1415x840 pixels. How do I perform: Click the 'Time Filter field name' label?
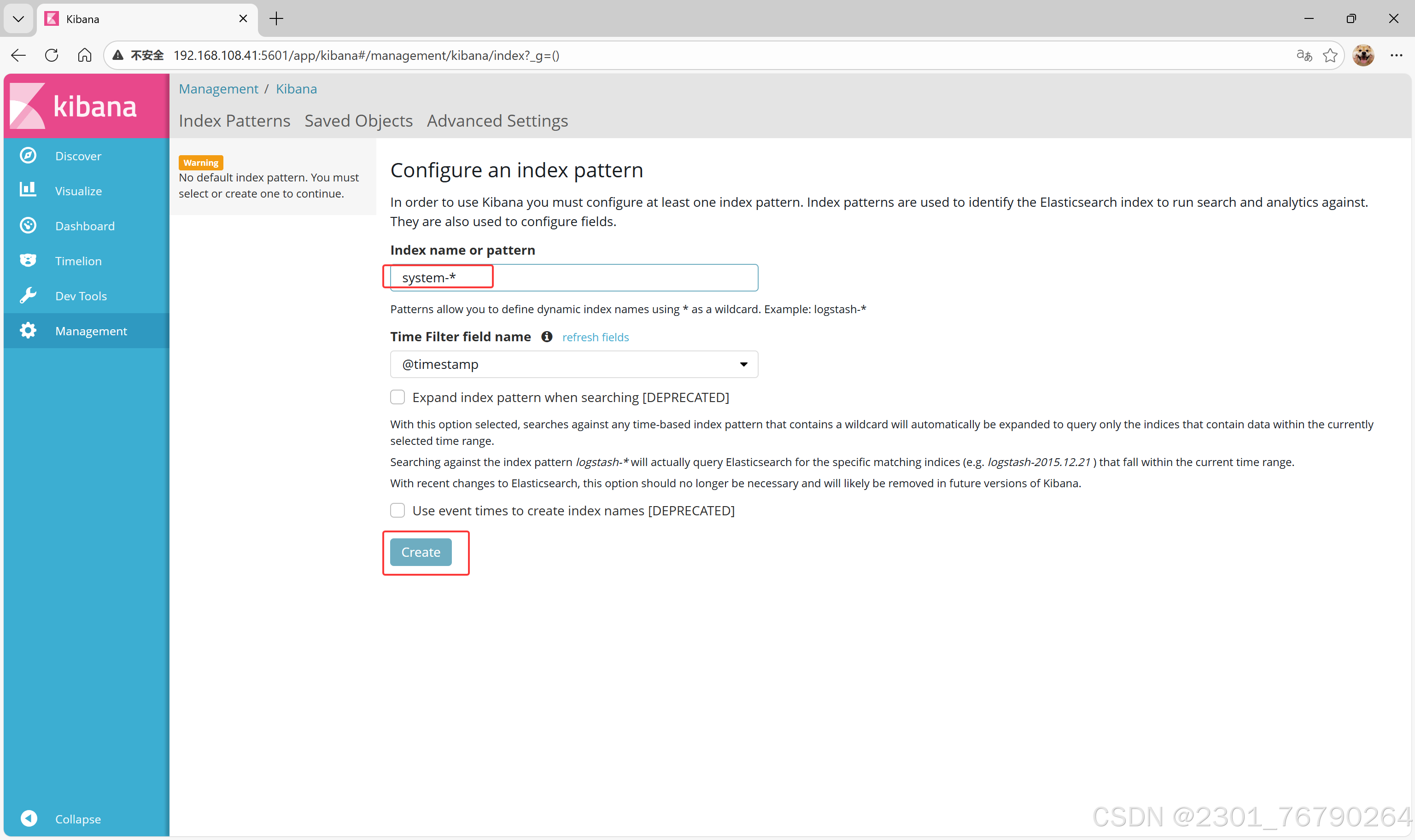click(460, 337)
